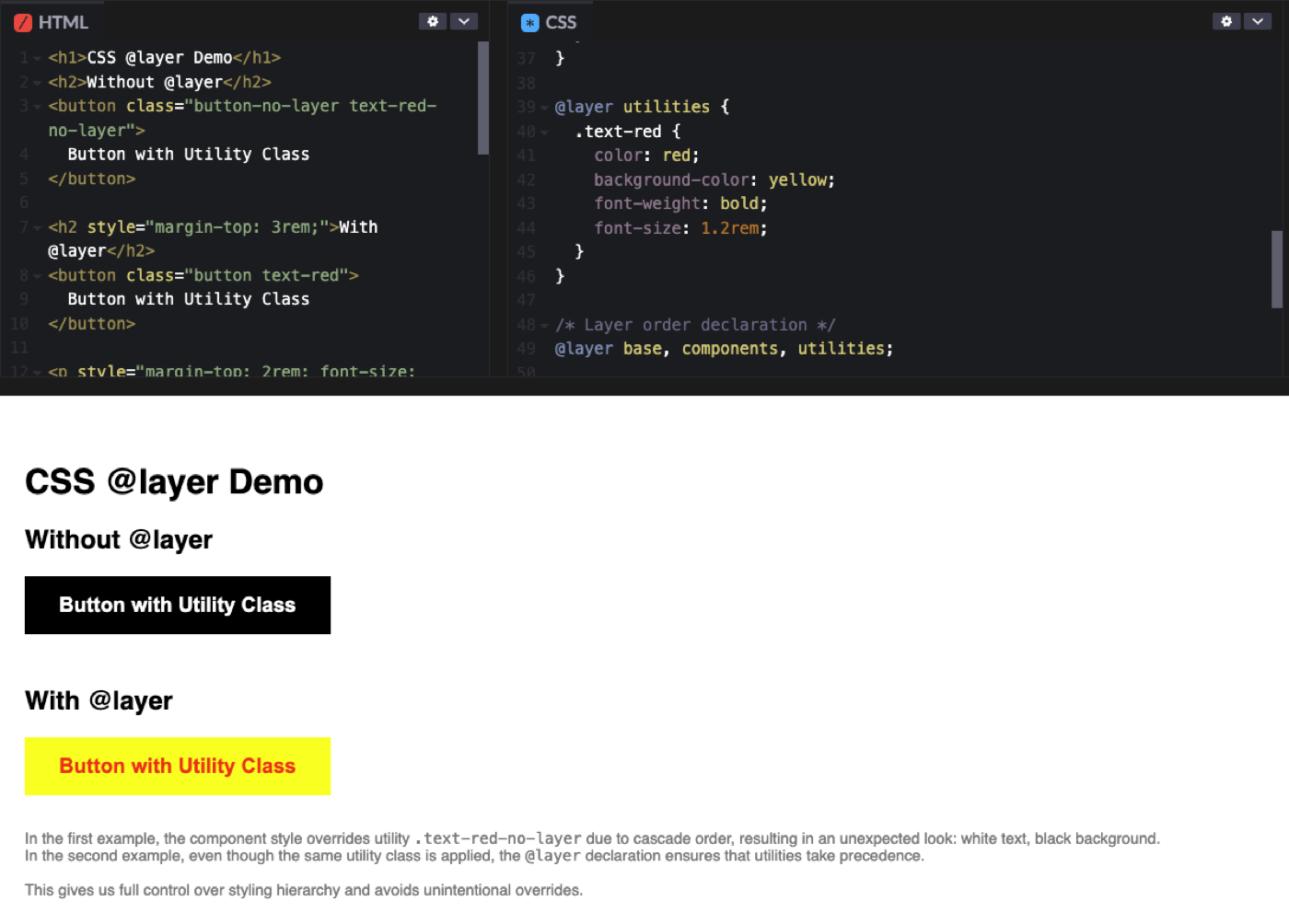Image resolution: width=1289 pixels, height=924 pixels.
Task: Click the '/* Layer order declaration */' comment
Action: tap(695, 325)
